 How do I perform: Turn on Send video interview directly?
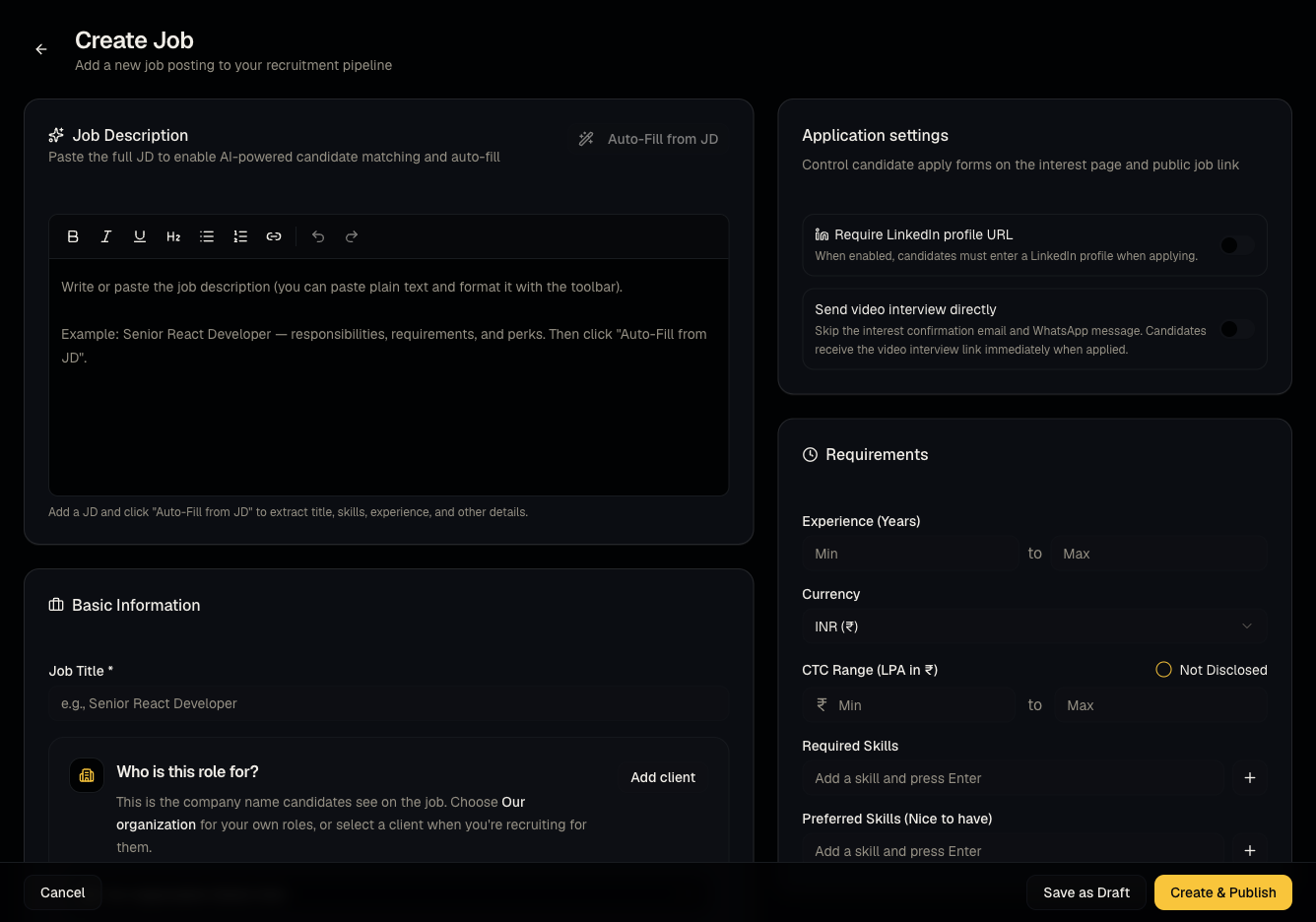pos(1237,329)
